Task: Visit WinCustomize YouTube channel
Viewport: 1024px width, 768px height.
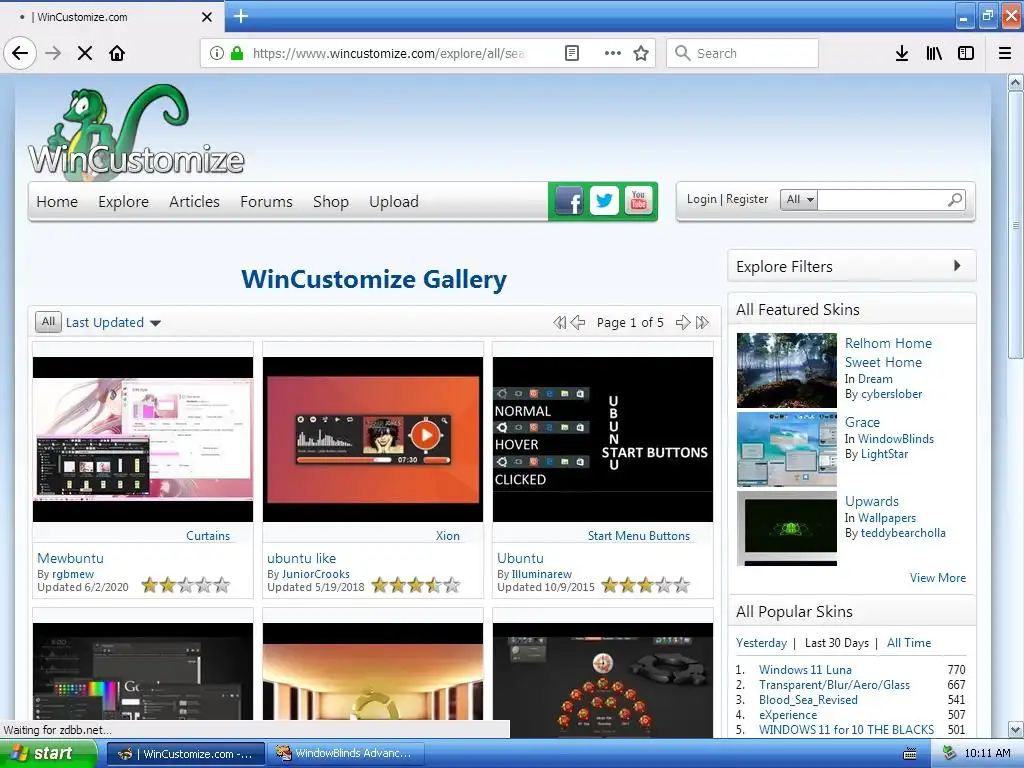Action: [638, 201]
